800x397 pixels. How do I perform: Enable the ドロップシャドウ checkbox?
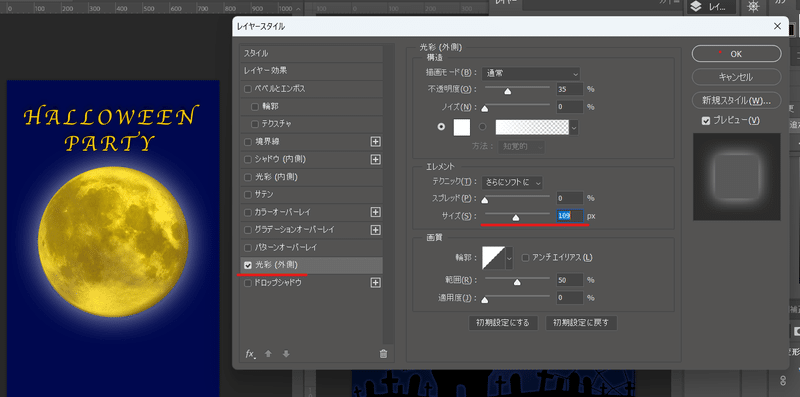(x=248, y=282)
